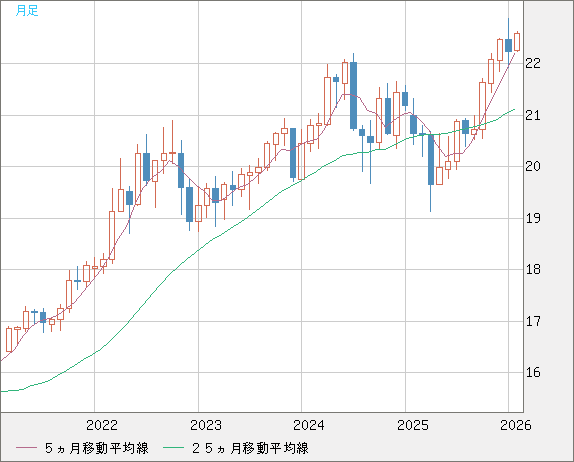574x462 pixels.
Task: Click the 月足 label at top left
Action: (27, 11)
